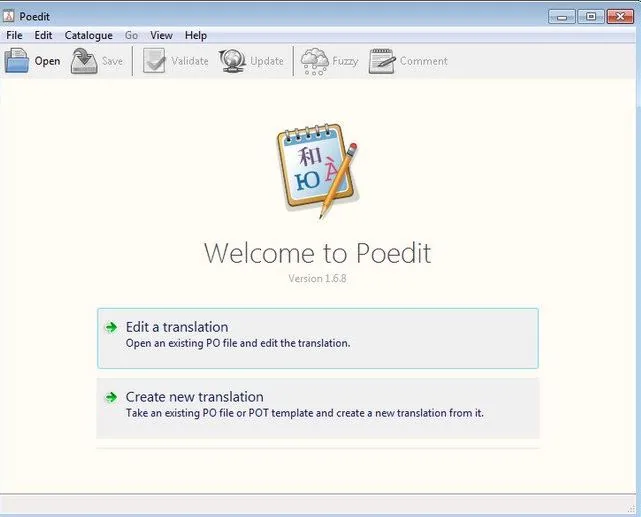Click the Poedit notebook logo image
641x517 pixels.
(318, 171)
